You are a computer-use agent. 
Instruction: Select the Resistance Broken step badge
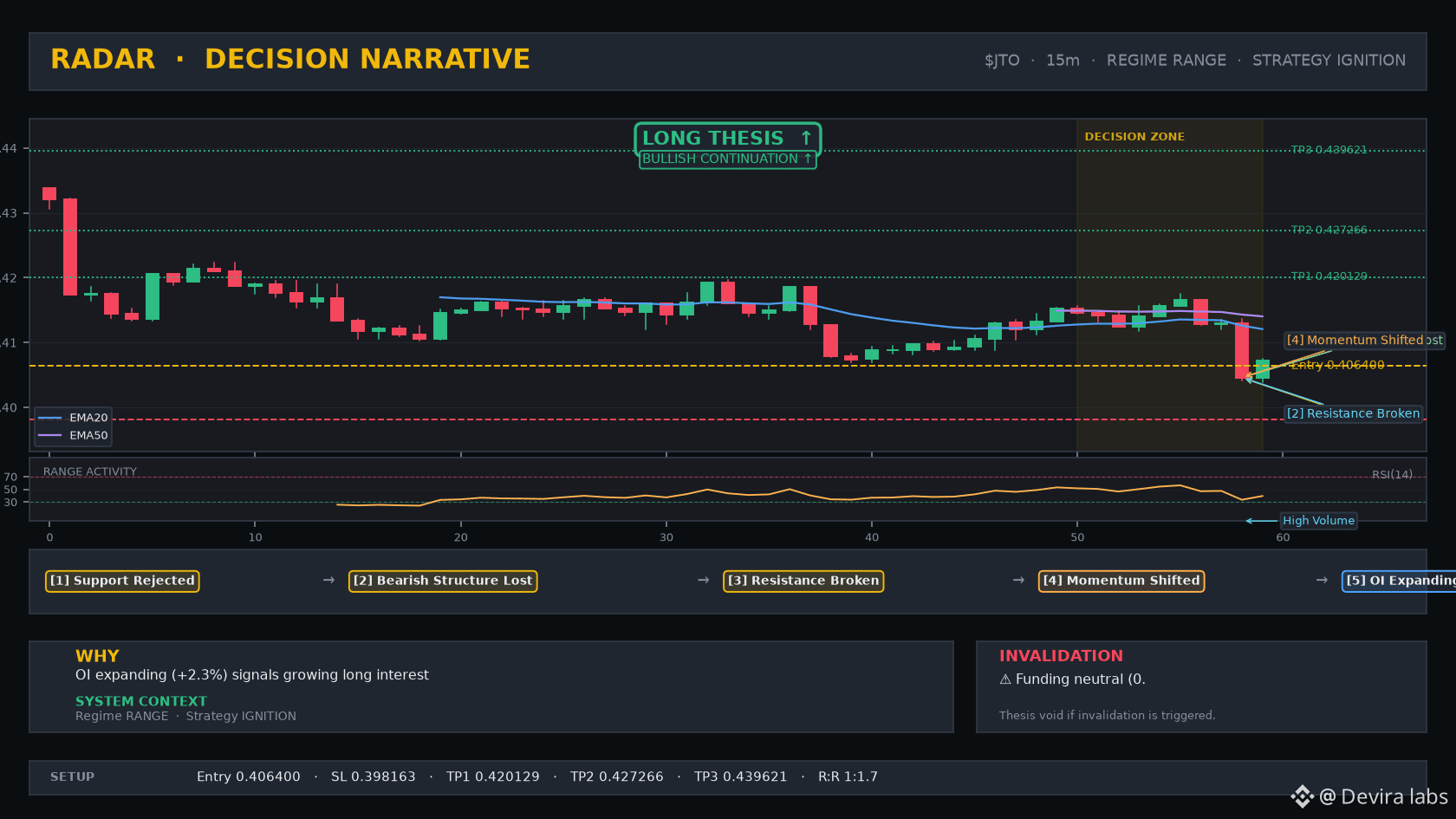(x=803, y=581)
